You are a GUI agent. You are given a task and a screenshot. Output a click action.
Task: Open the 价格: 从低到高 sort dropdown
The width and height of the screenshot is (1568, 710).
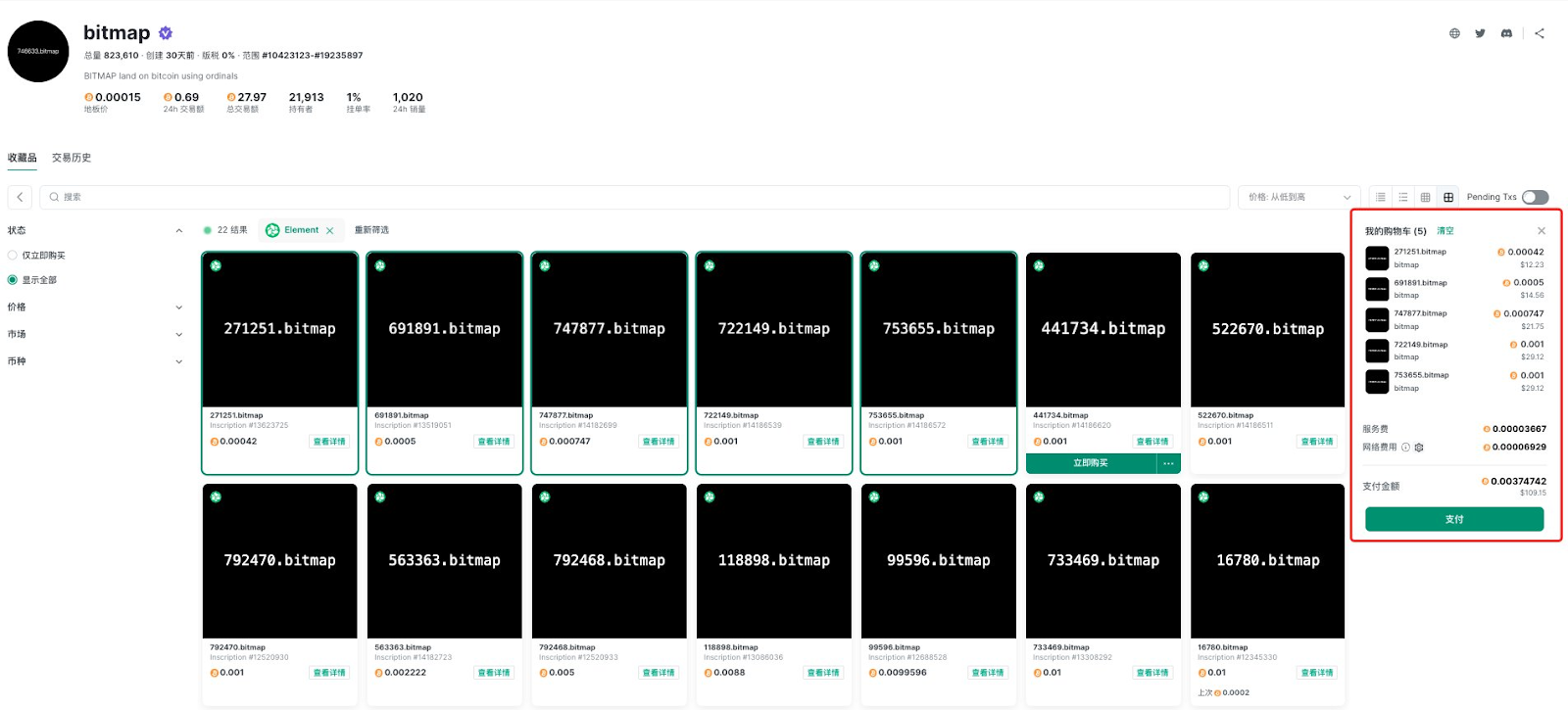(x=1299, y=197)
